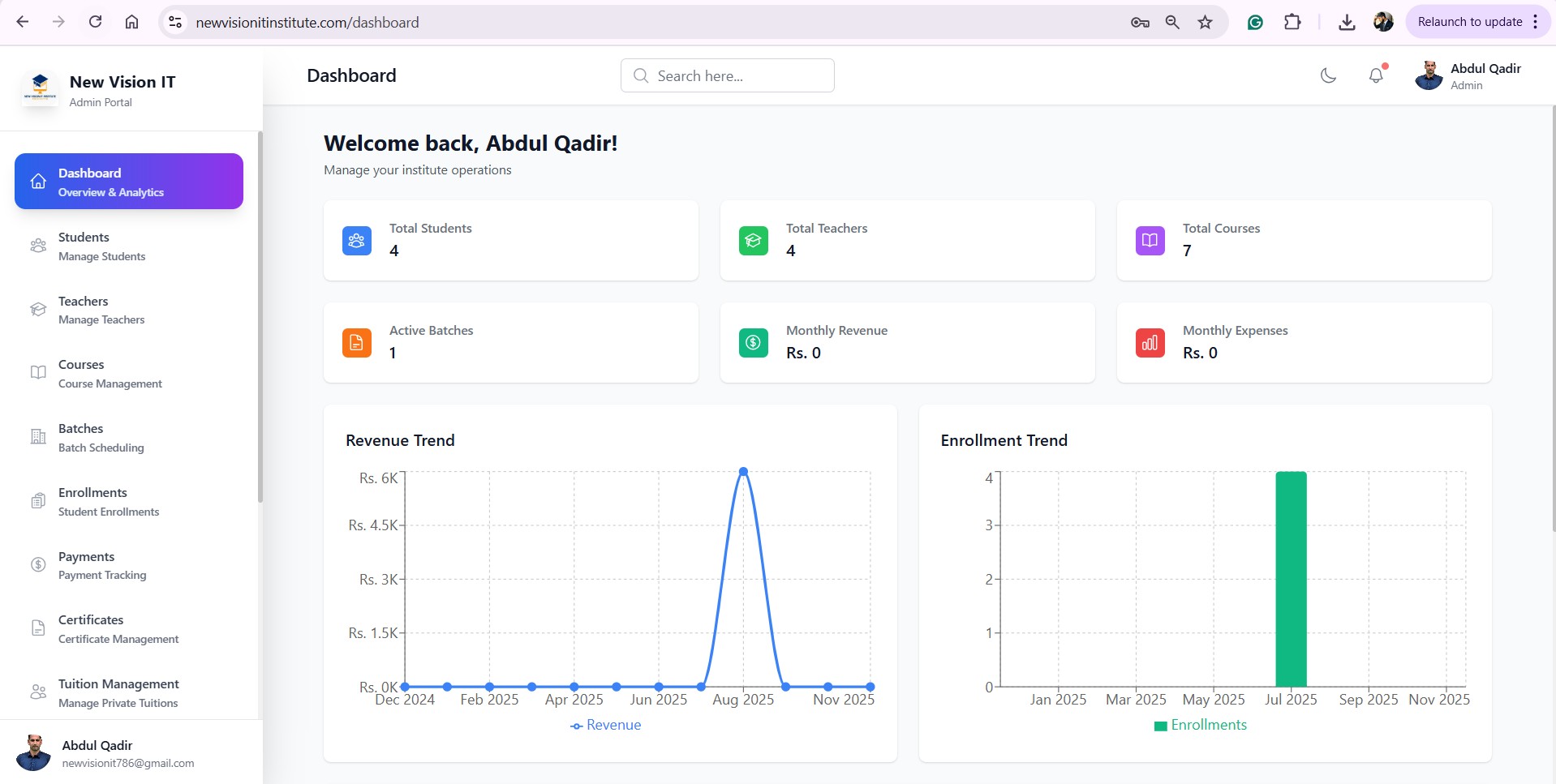Click the purple Total Courses book icon
The width and height of the screenshot is (1556, 784).
[1150, 241]
